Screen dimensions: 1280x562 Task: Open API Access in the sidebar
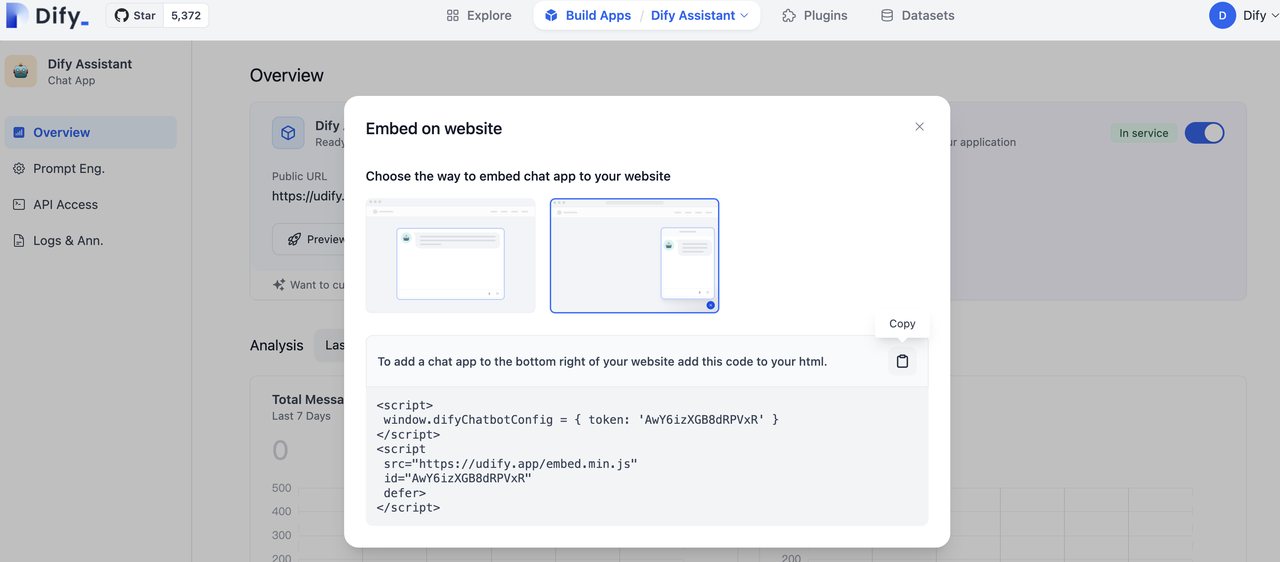tap(91, 204)
